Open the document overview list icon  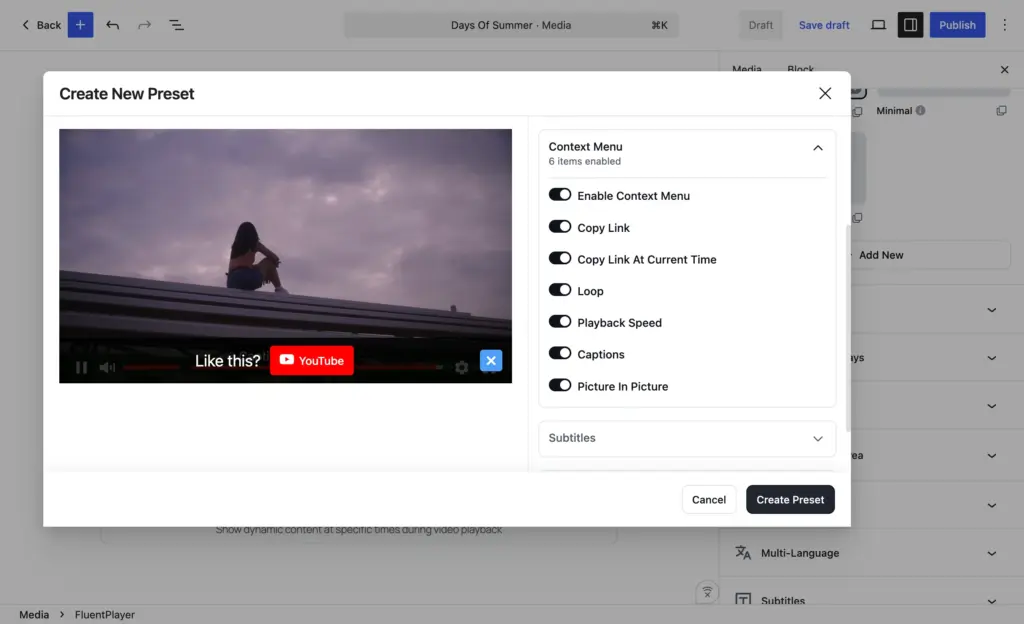176,25
